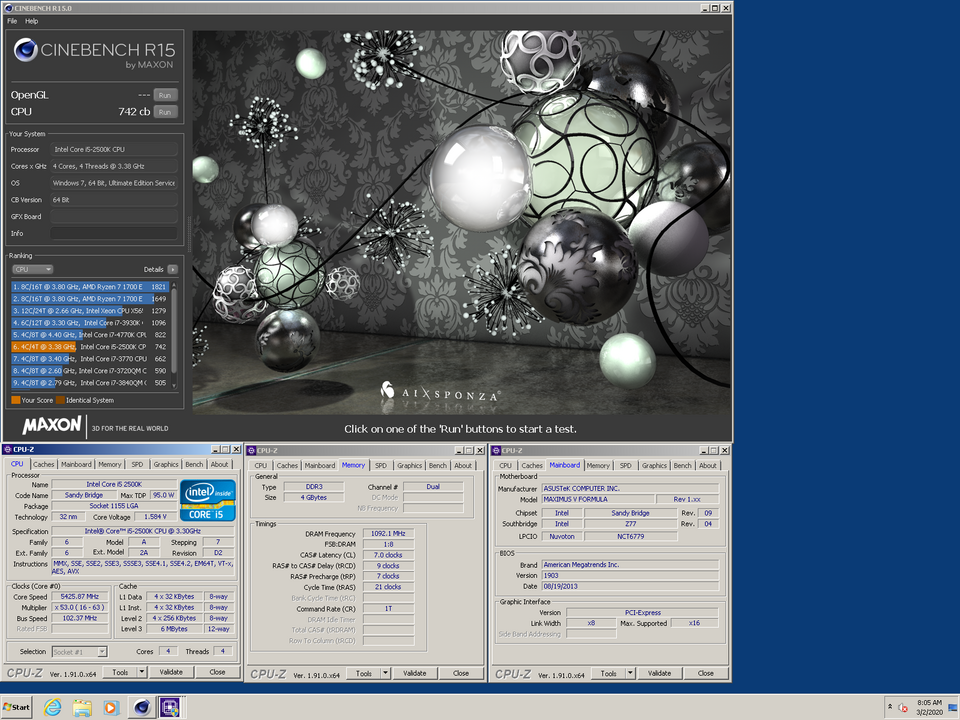Select ranking row 5, Core i7-4770K
This screenshot has width=960, height=720.
point(90,335)
